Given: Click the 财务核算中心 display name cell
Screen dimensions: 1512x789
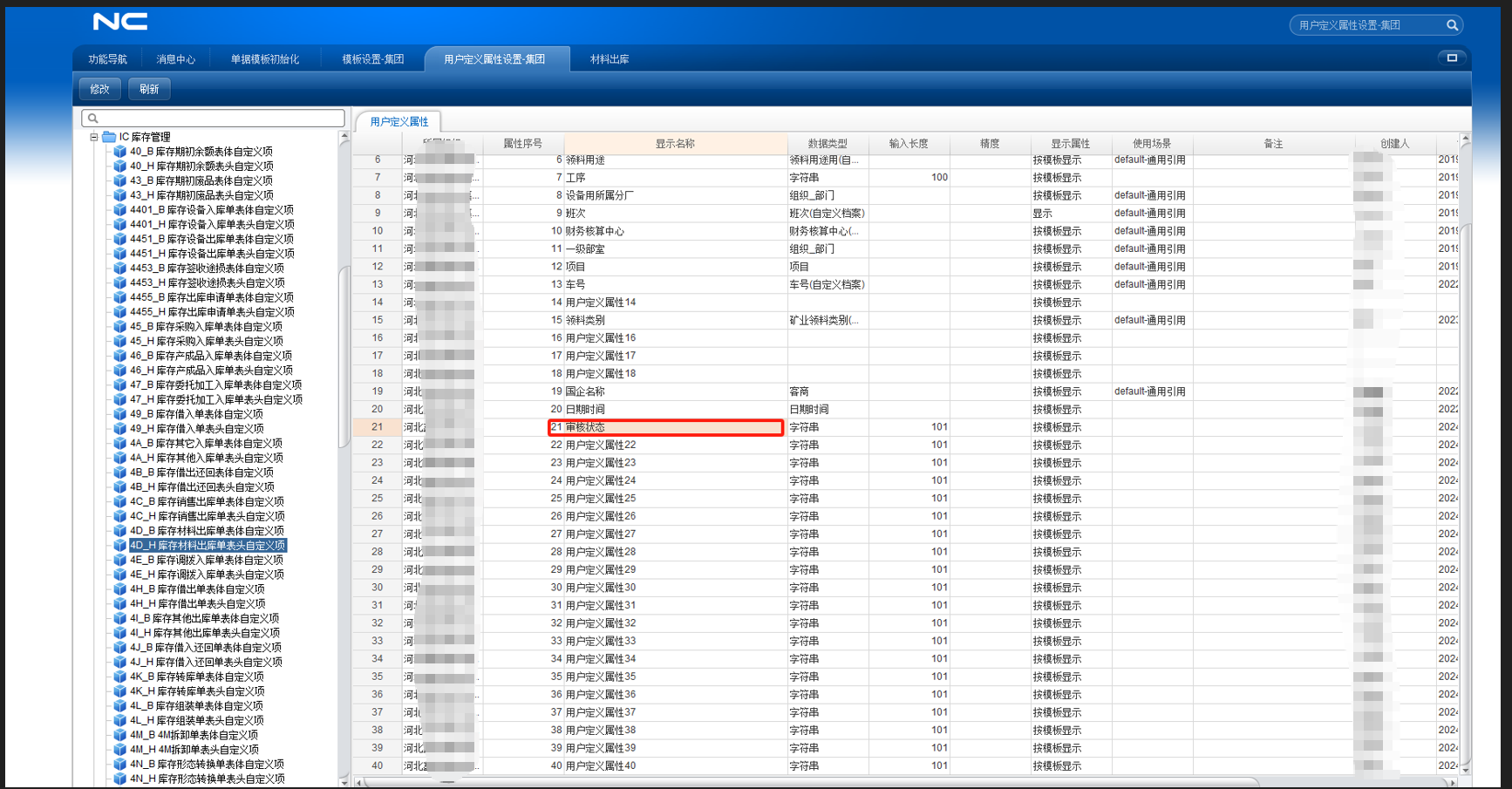Looking at the screenshot, I should pos(676,231).
